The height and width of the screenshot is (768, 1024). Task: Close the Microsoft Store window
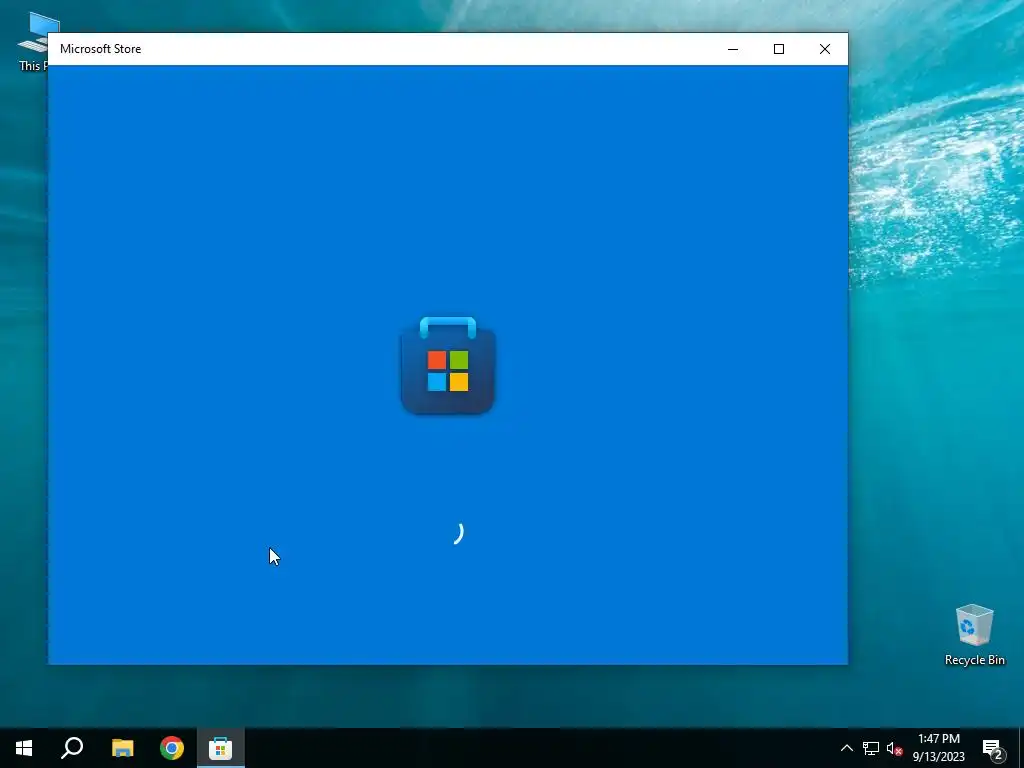click(x=825, y=49)
